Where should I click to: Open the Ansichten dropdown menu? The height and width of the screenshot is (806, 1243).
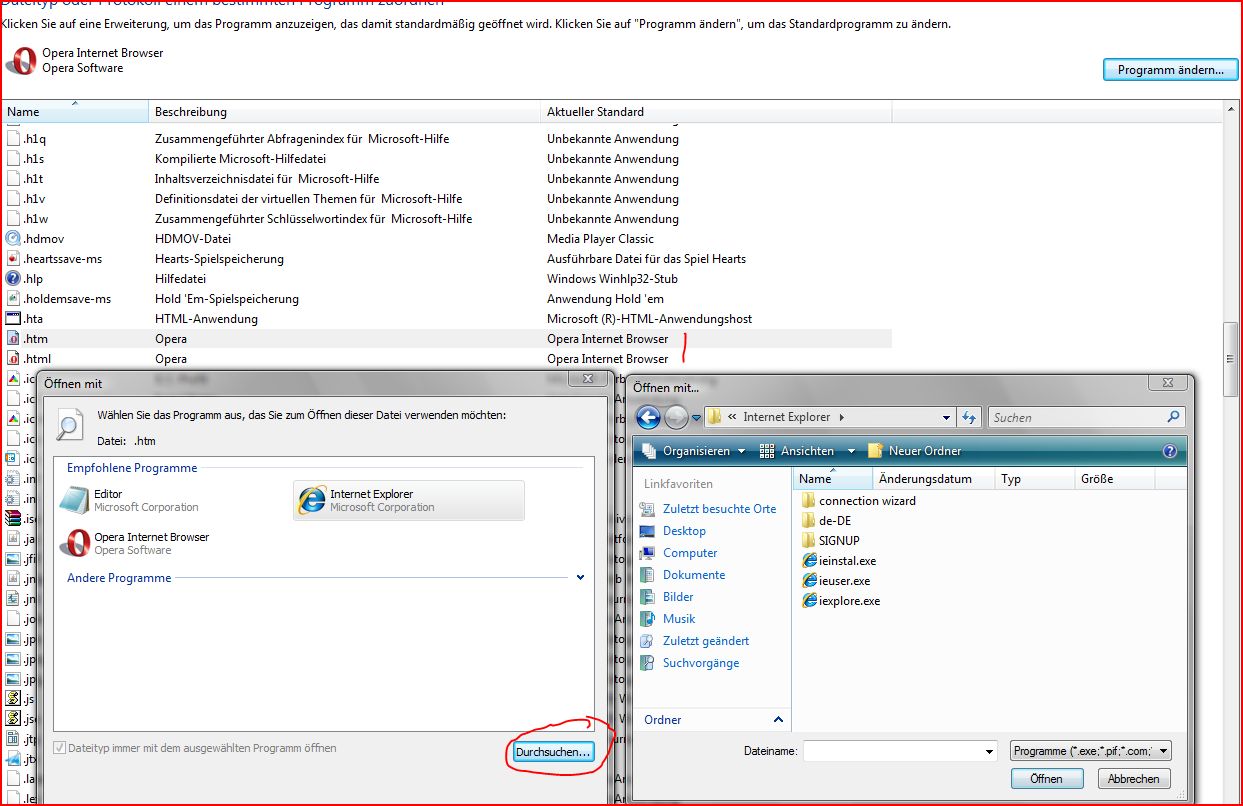[807, 451]
